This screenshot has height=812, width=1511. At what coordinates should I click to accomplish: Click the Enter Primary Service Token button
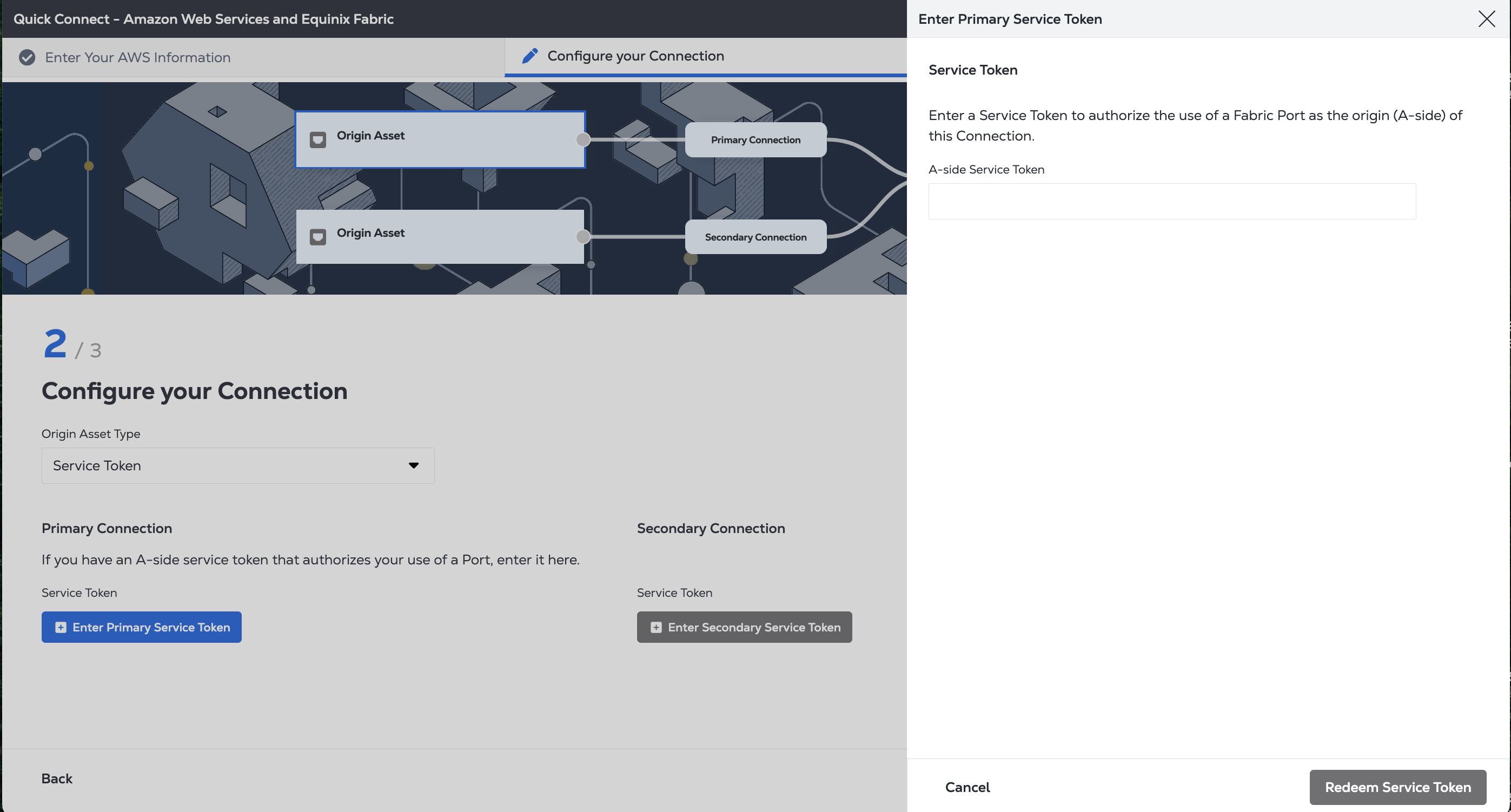coord(141,627)
